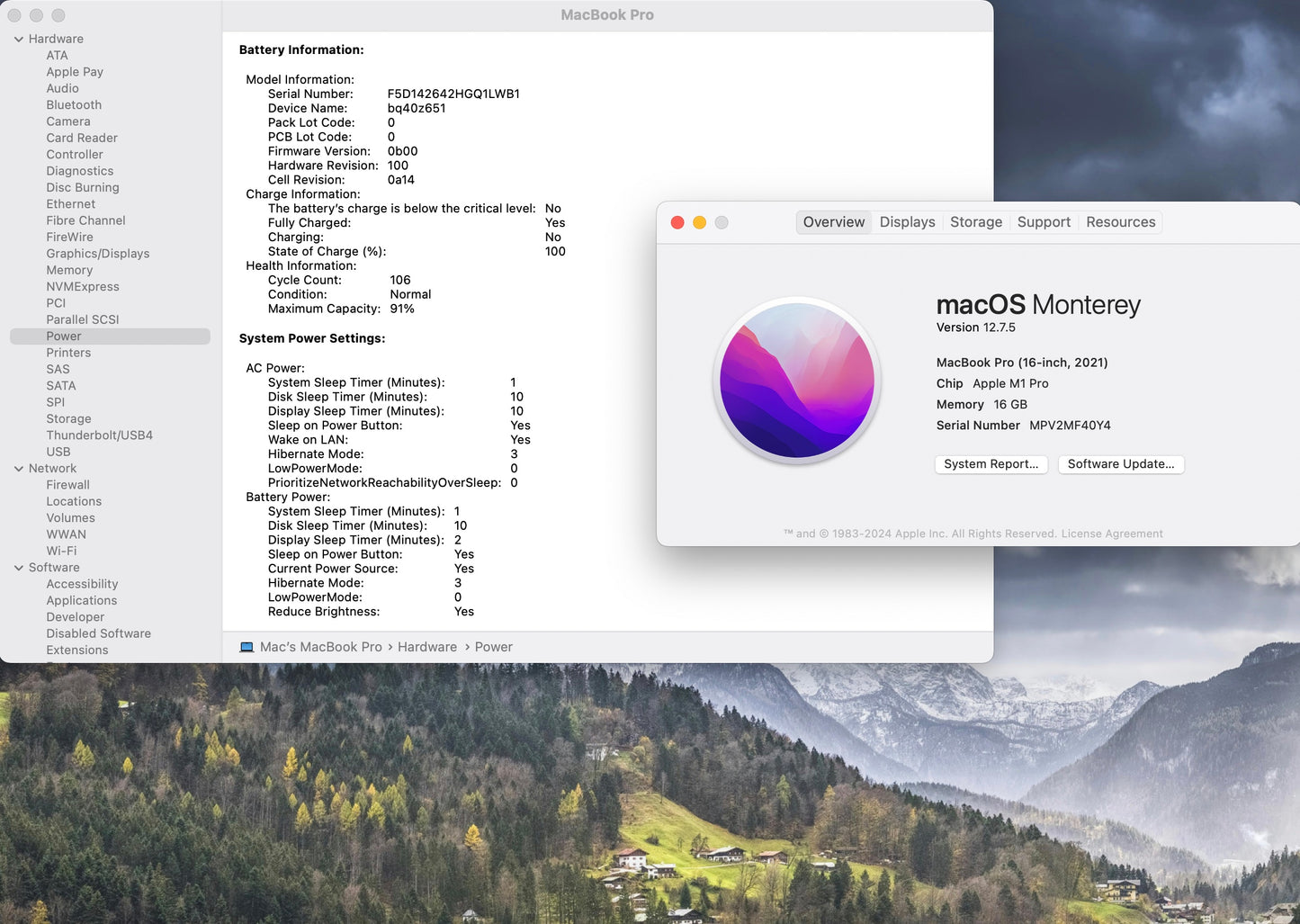1300x924 pixels.
Task: Collapse the Network tree group
Action: tap(19, 469)
